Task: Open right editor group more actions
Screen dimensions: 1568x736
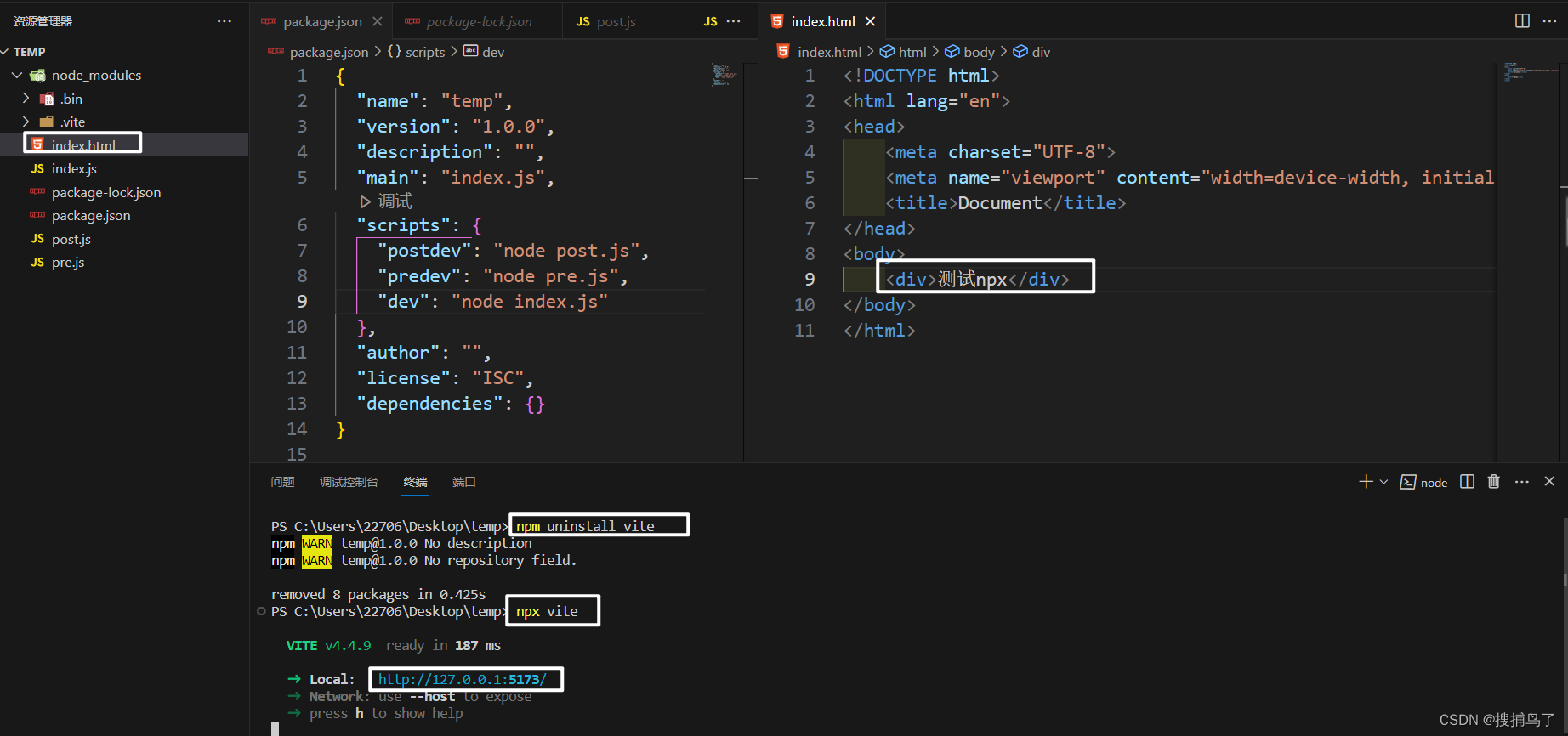Action: pyautogui.click(x=1549, y=21)
